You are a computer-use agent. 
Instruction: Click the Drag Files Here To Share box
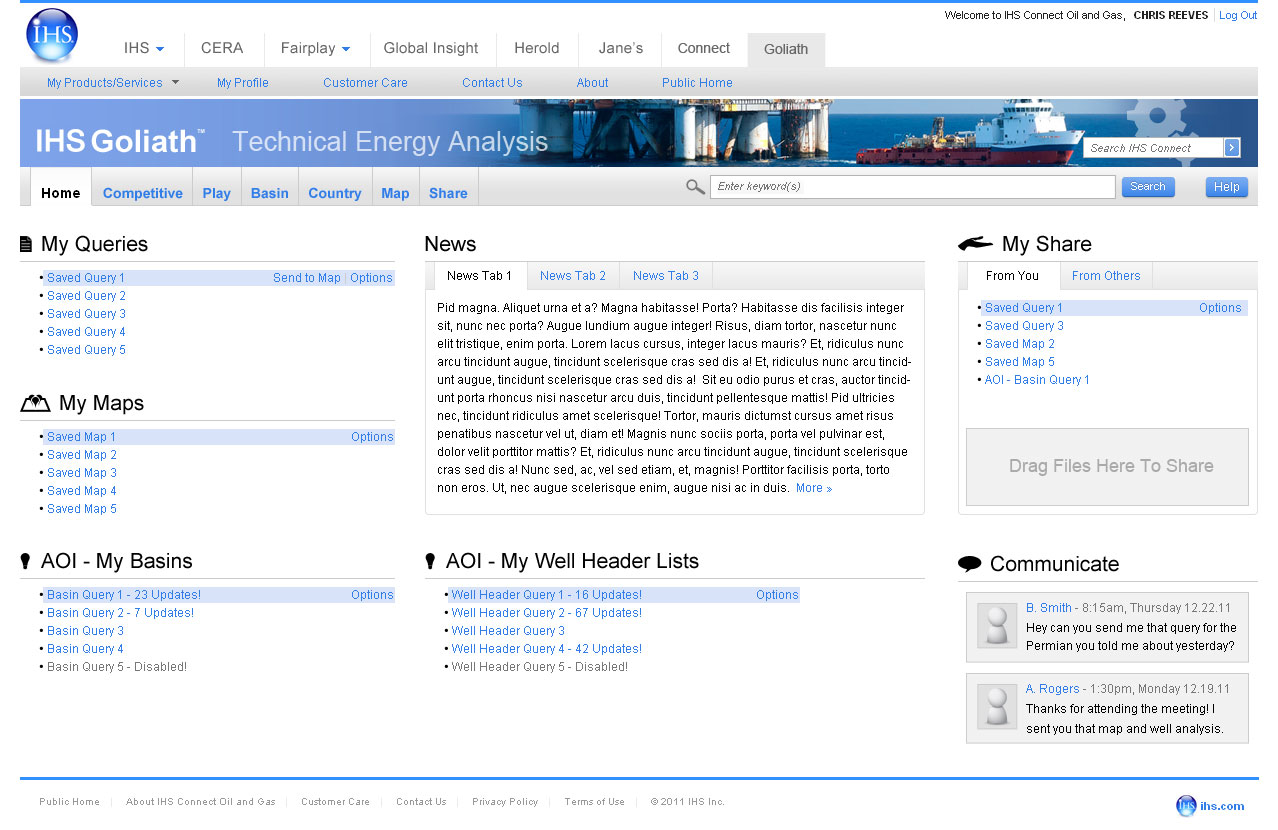[x=1107, y=467]
